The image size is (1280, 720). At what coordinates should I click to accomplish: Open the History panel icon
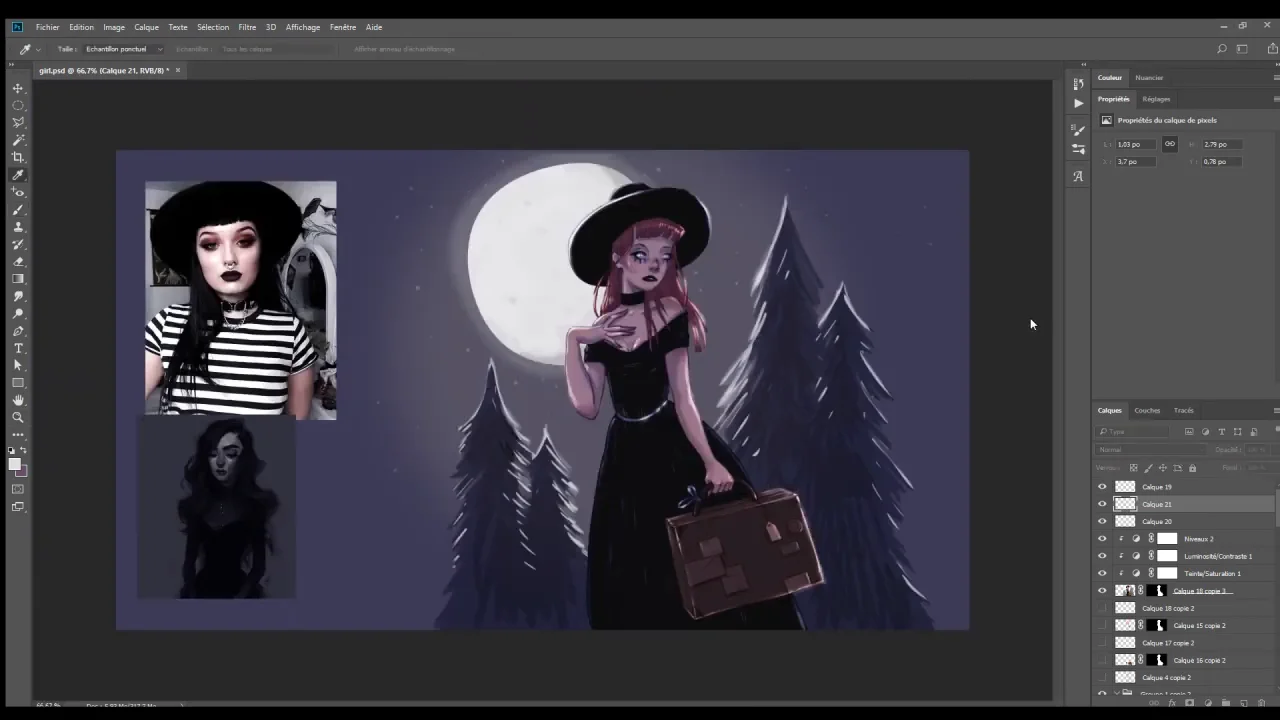click(x=1078, y=84)
